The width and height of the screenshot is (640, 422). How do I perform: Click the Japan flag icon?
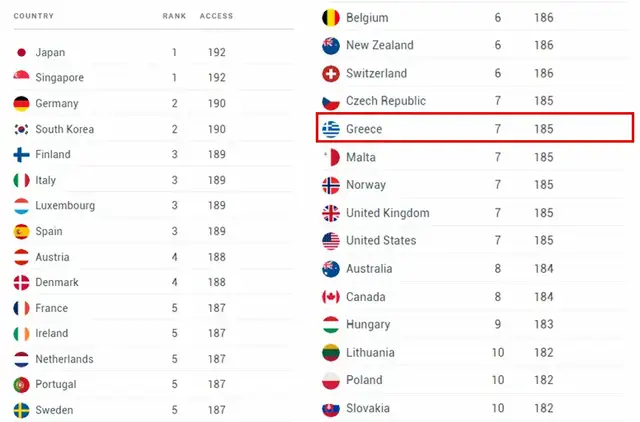point(21,52)
